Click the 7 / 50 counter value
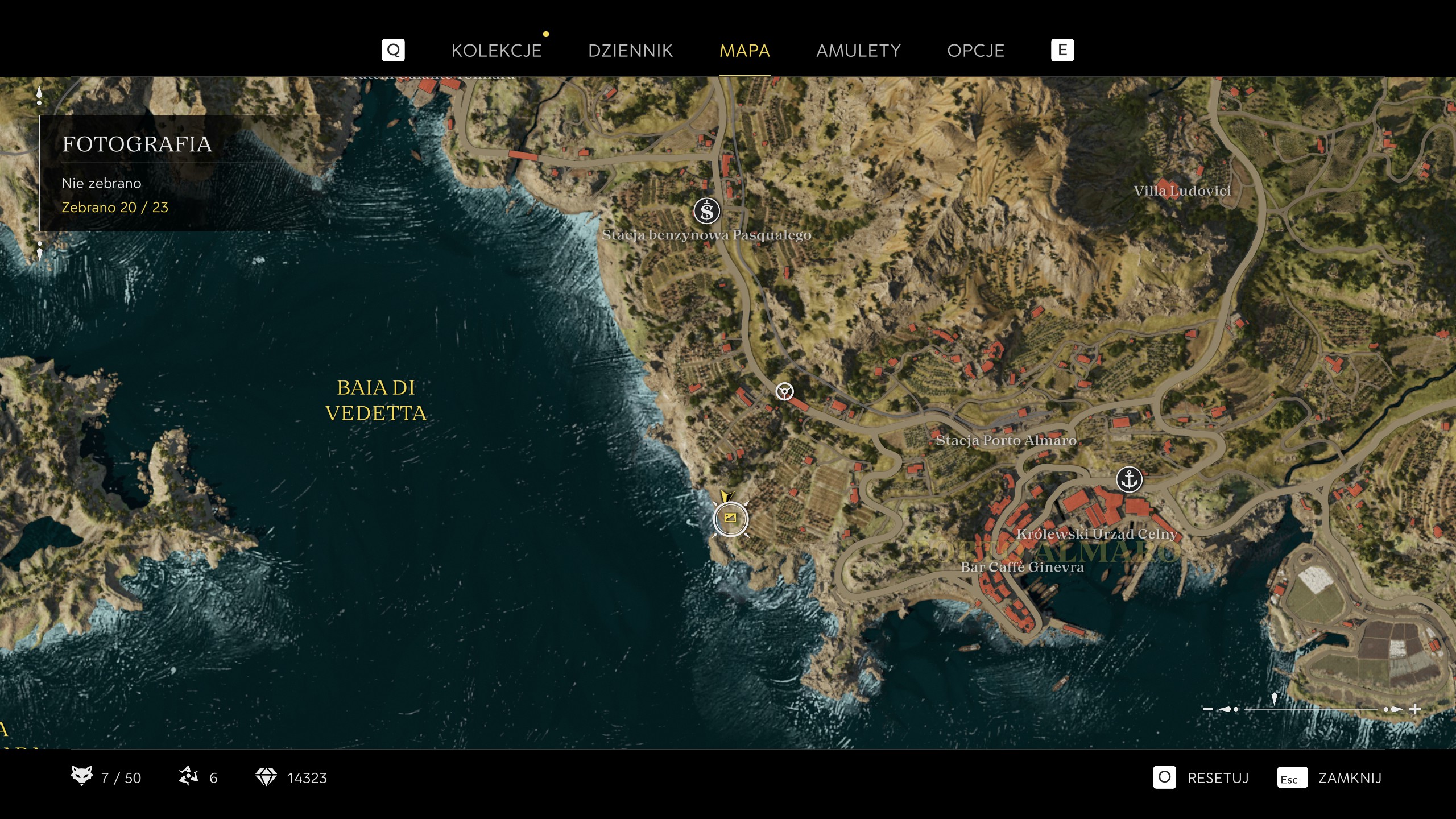 (x=121, y=778)
